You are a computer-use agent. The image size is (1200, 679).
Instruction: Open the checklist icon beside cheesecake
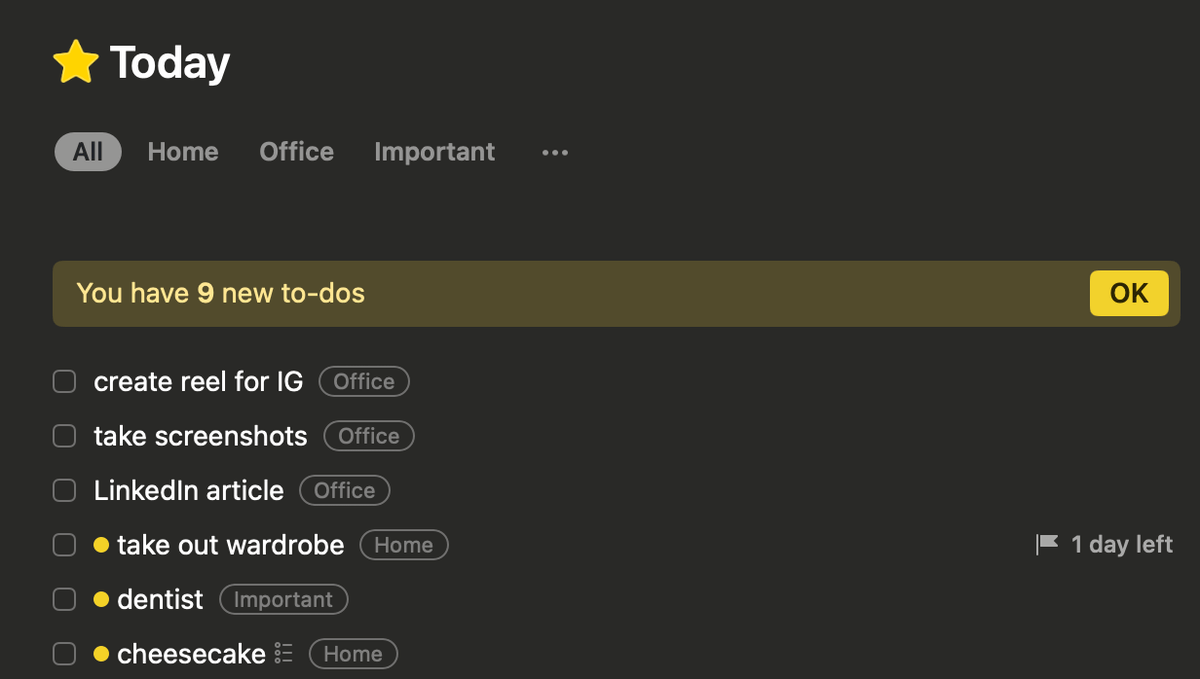pyautogui.click(x=282, y=652)
